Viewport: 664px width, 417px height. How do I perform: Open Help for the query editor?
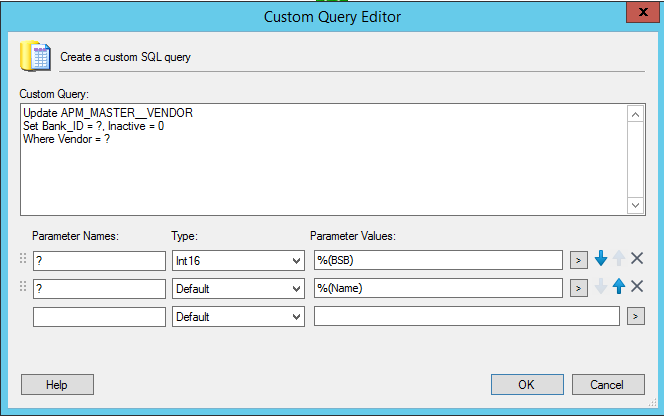57,384
